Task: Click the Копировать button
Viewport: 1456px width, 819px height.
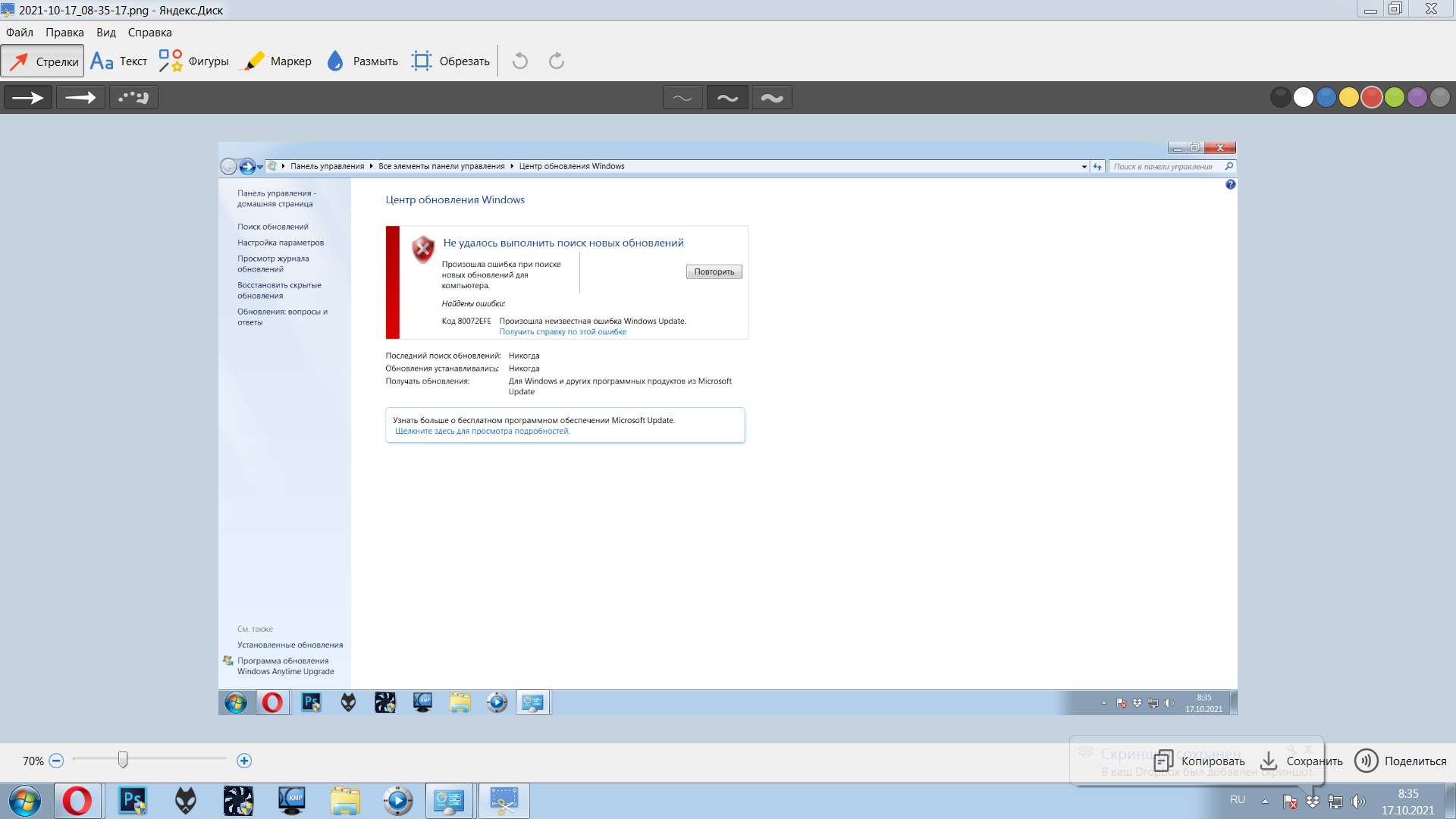Action: (1200, 761)
